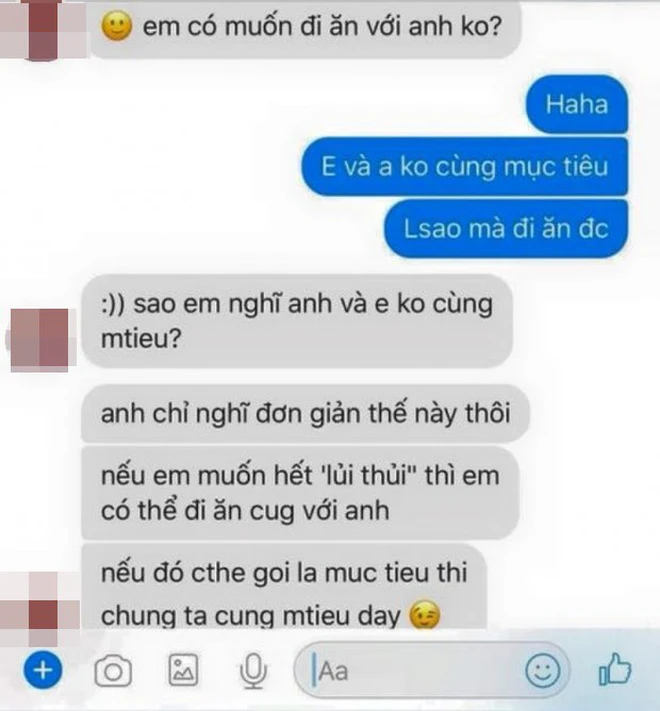Tap the microphone voice message icon
The height and width of the screenshot is (711, 660).
coord(253,671)
